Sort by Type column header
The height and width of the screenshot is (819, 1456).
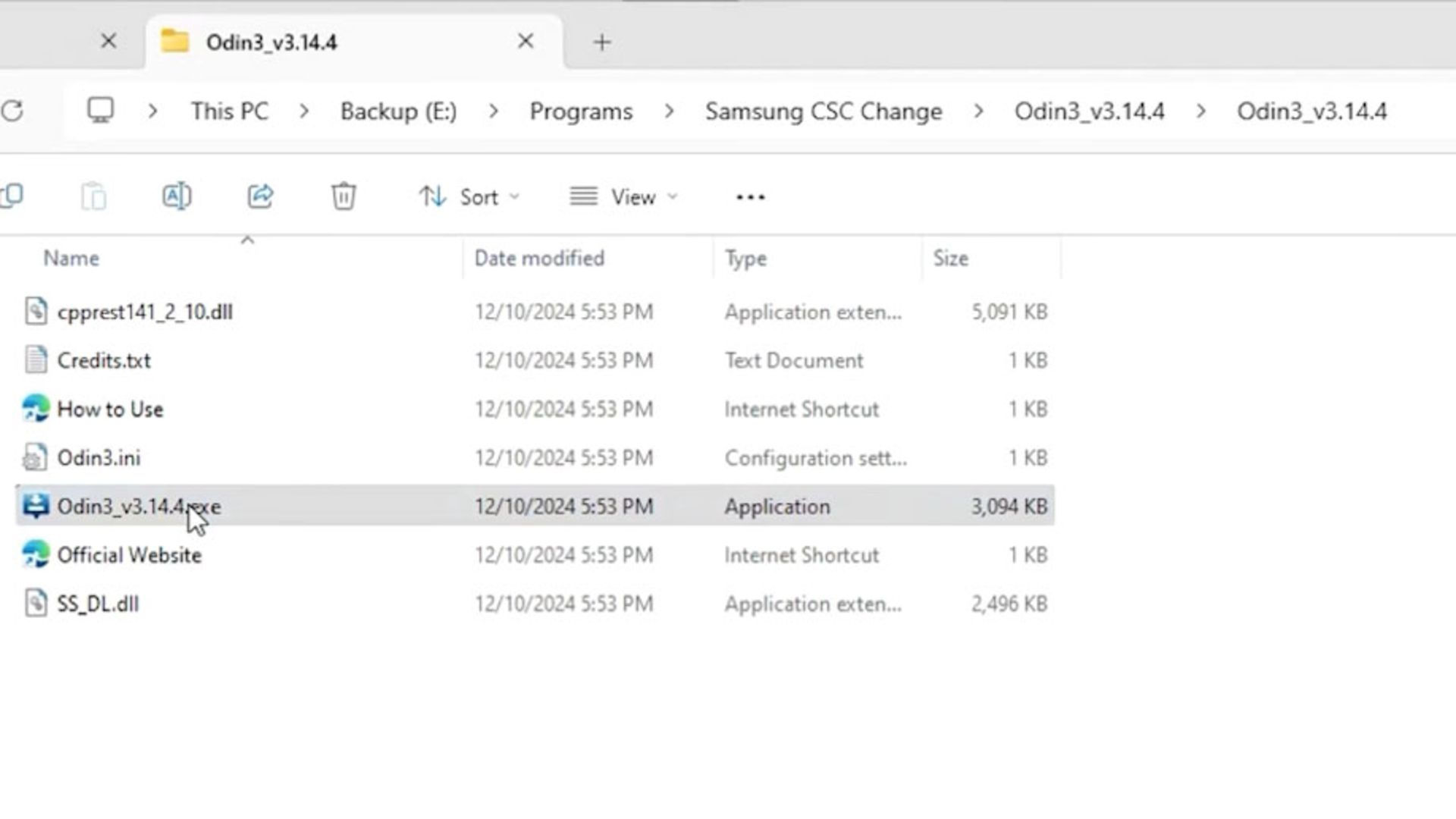(745, 259)
